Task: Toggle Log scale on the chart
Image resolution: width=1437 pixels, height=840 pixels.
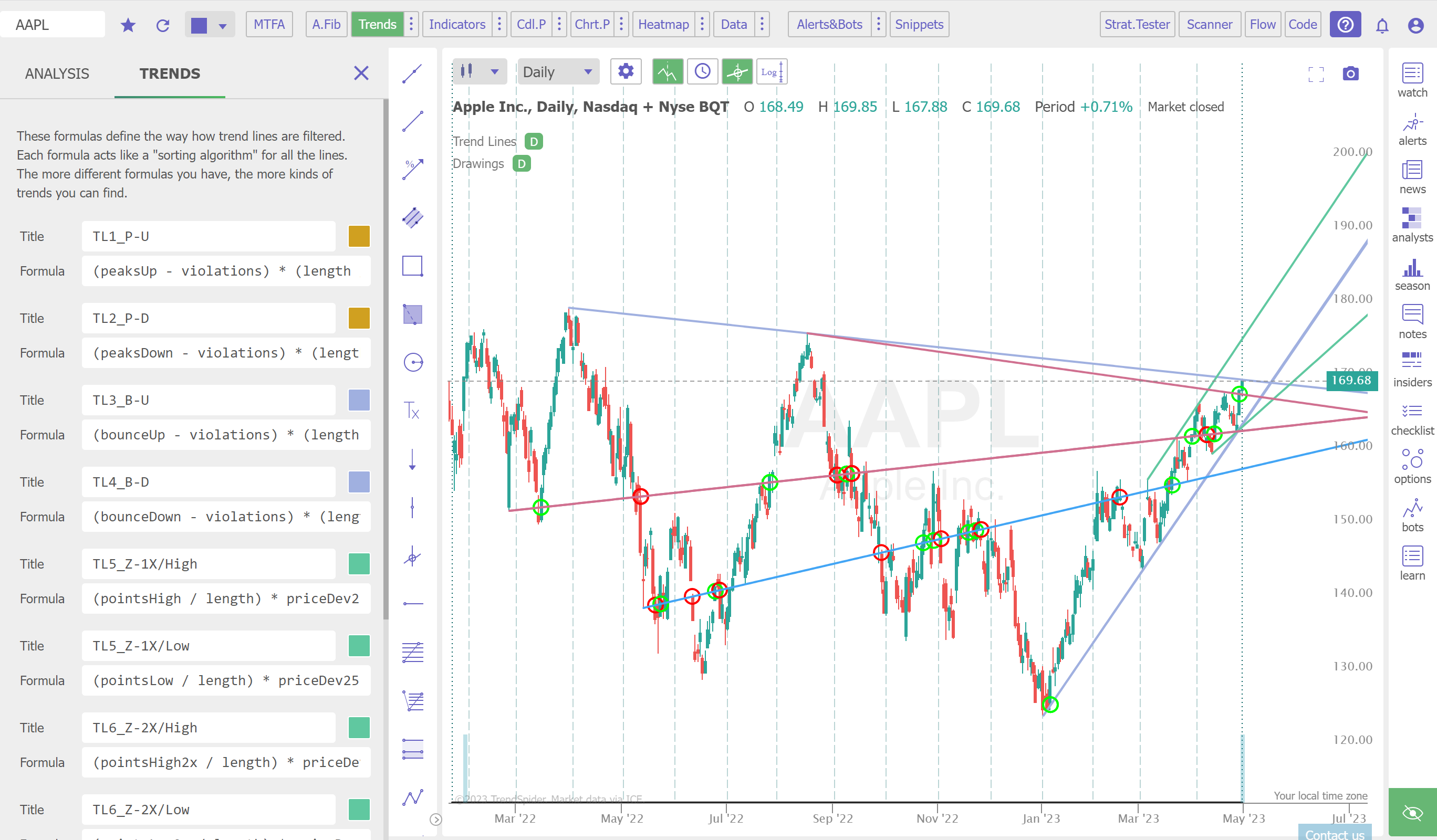Action: click(772, 72)
